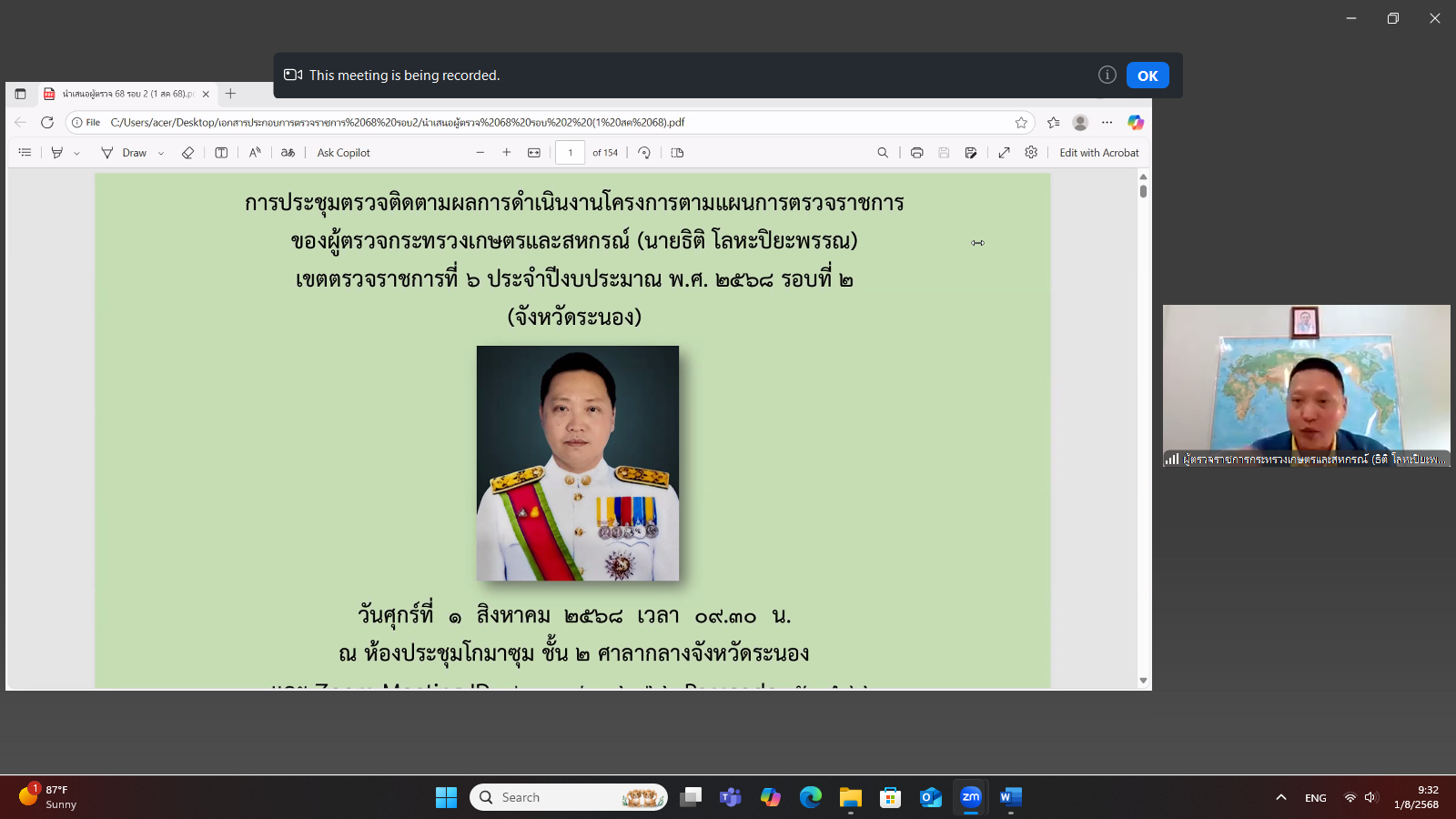This screenshot has height=819, width=1456.
Task: Open the page view layout dropdown
Action: (677, 153)
